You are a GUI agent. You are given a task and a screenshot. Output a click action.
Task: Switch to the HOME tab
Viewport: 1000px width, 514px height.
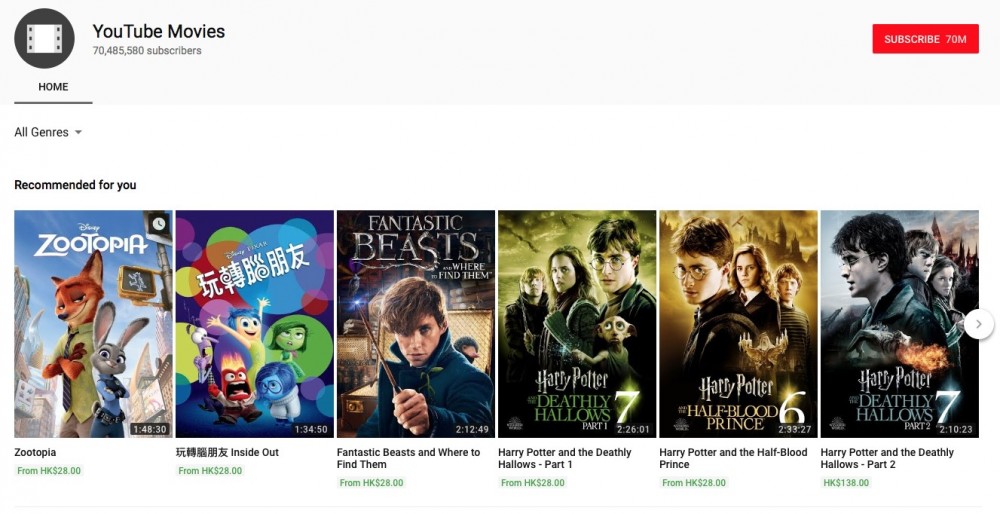pyautogui.click(x=53, y=87)
